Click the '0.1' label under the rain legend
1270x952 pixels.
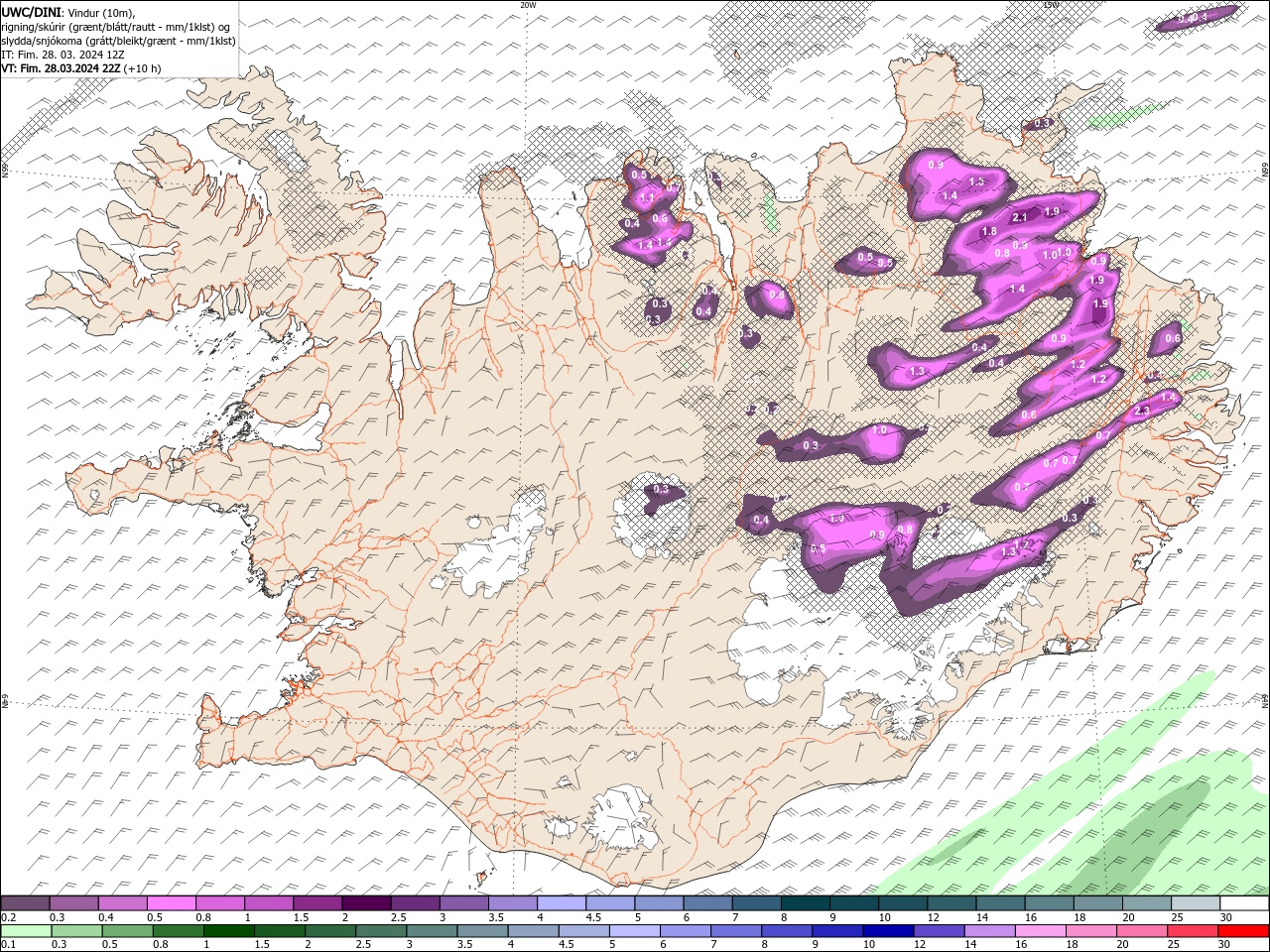pos(10,945)
